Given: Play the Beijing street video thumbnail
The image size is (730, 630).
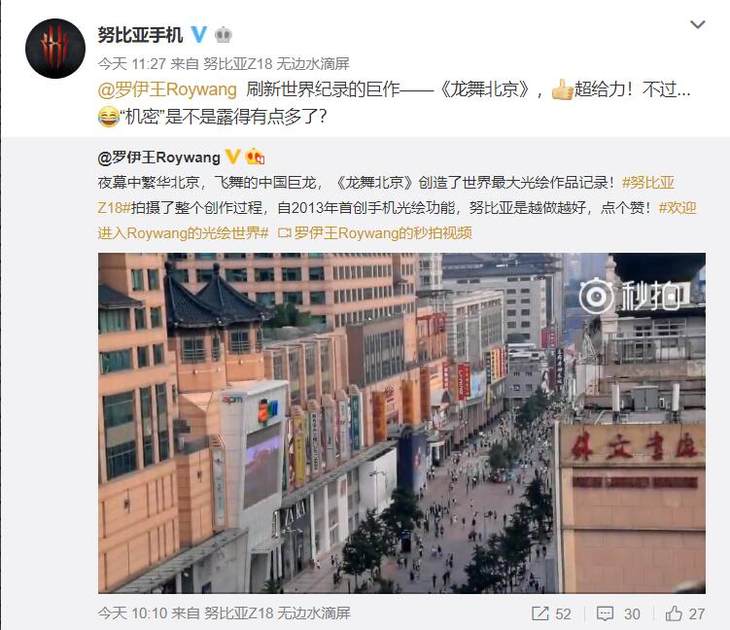Looking at the screenshot, I should (x=402, y=423).
